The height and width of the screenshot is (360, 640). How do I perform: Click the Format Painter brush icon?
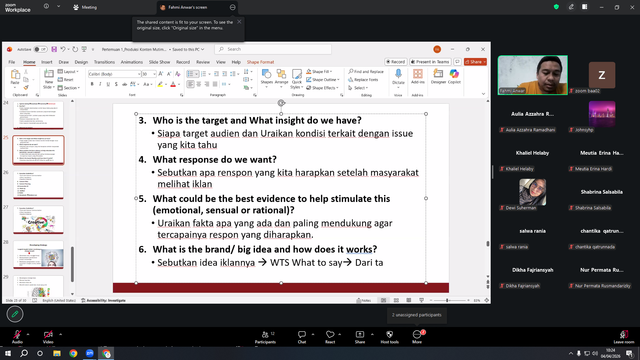coord(26,87)
